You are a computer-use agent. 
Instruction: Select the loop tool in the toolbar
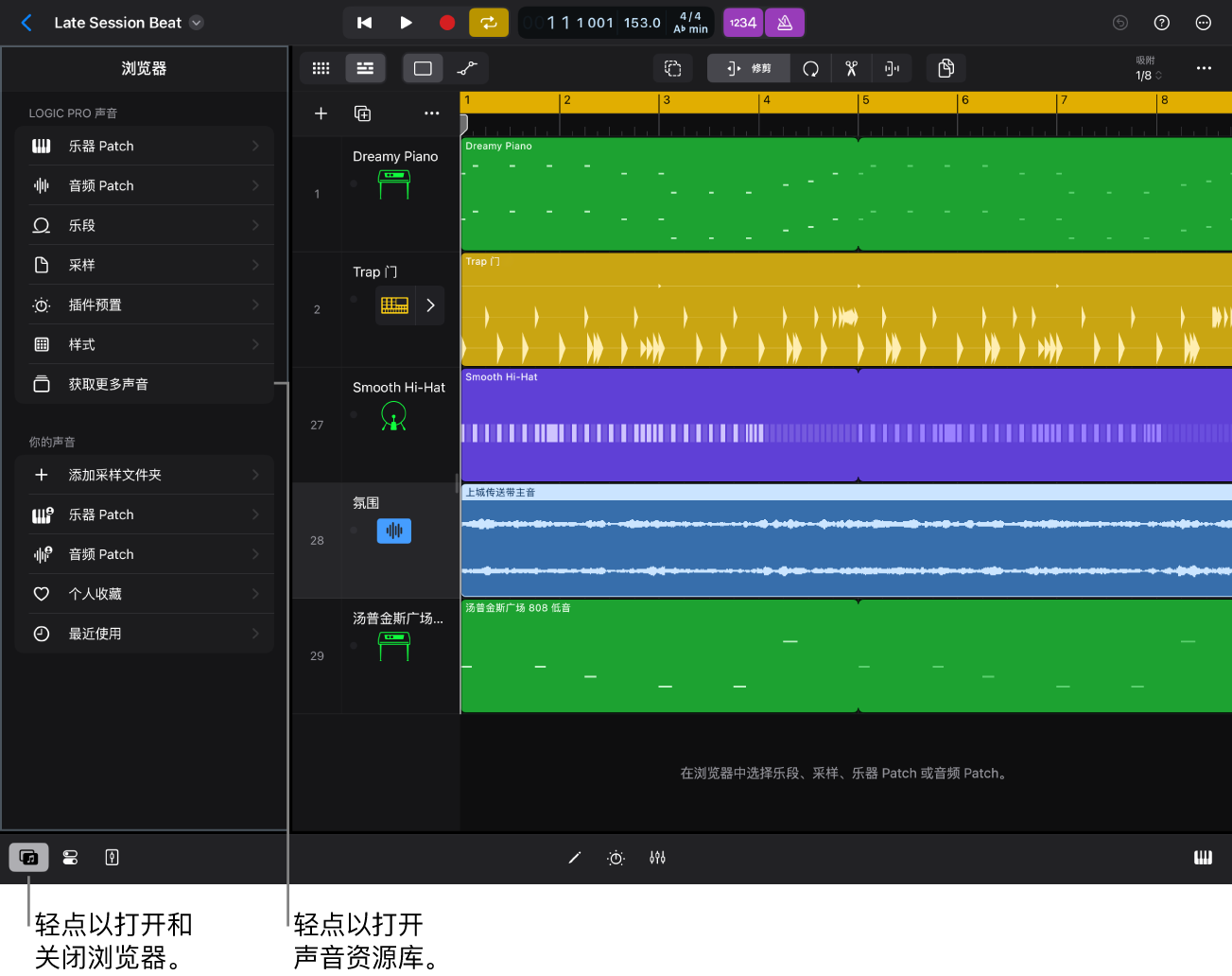(810, 68)
